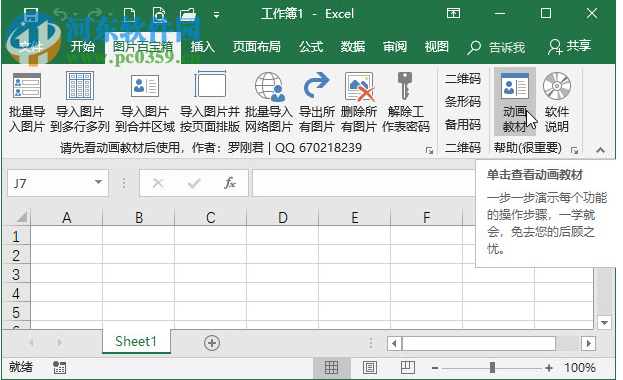Switch to the 插入 tab

click(203, 47)
